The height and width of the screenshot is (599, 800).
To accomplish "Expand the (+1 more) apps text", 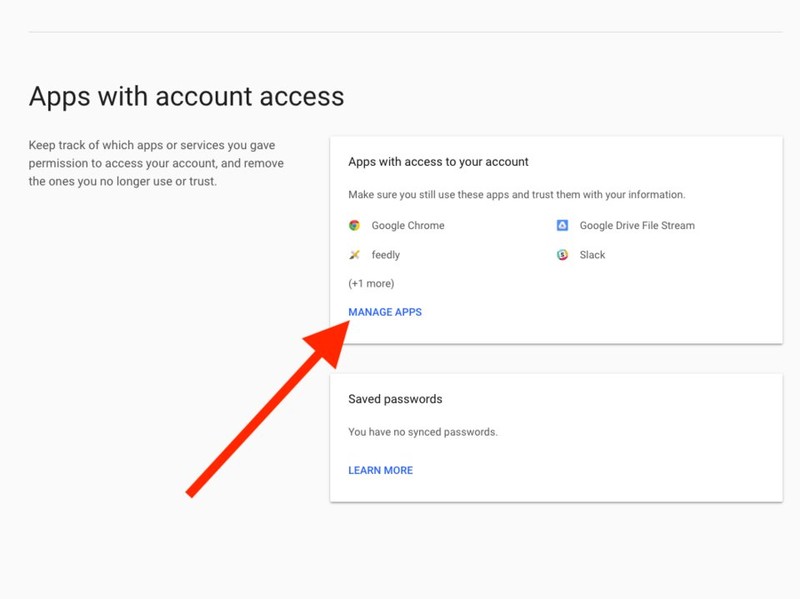I will [x=371, y=284].
